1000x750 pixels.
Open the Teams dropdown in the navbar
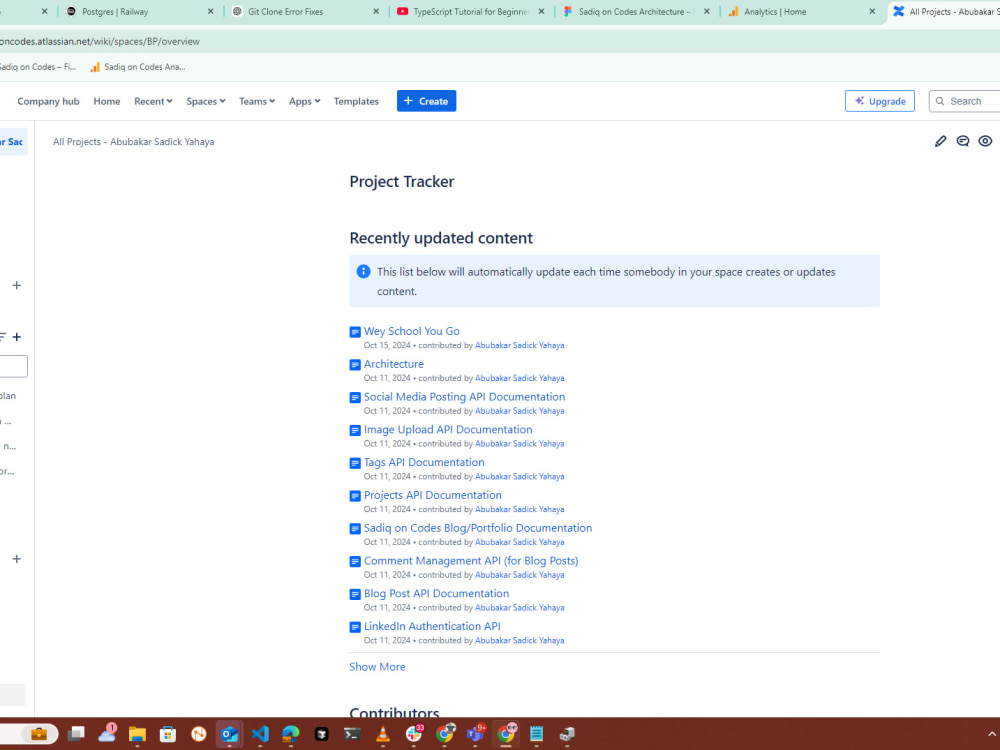tap(257, 101)
